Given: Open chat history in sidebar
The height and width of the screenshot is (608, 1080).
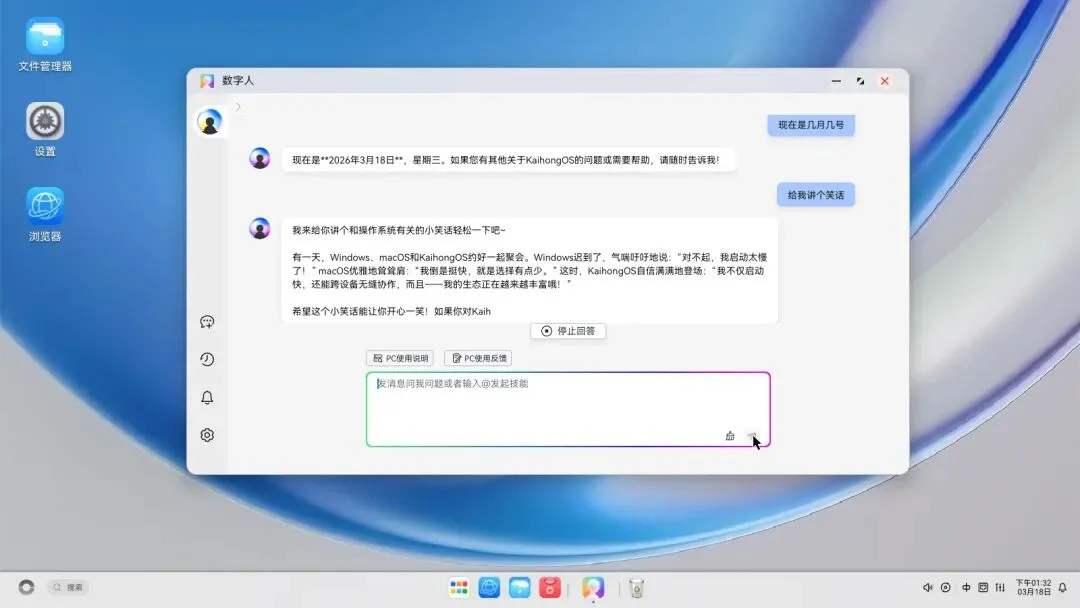Looking at the screenshot, I should click(x=207, y=359).
